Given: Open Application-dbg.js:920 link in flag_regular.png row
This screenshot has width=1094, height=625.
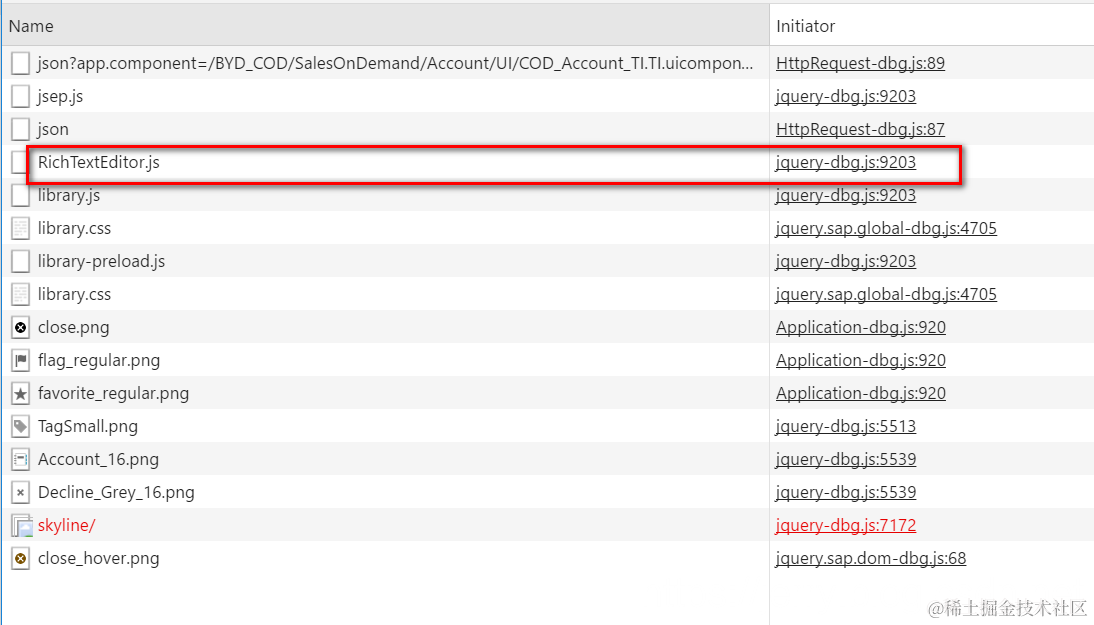Looking at the screenshot, I should (861, 361).
